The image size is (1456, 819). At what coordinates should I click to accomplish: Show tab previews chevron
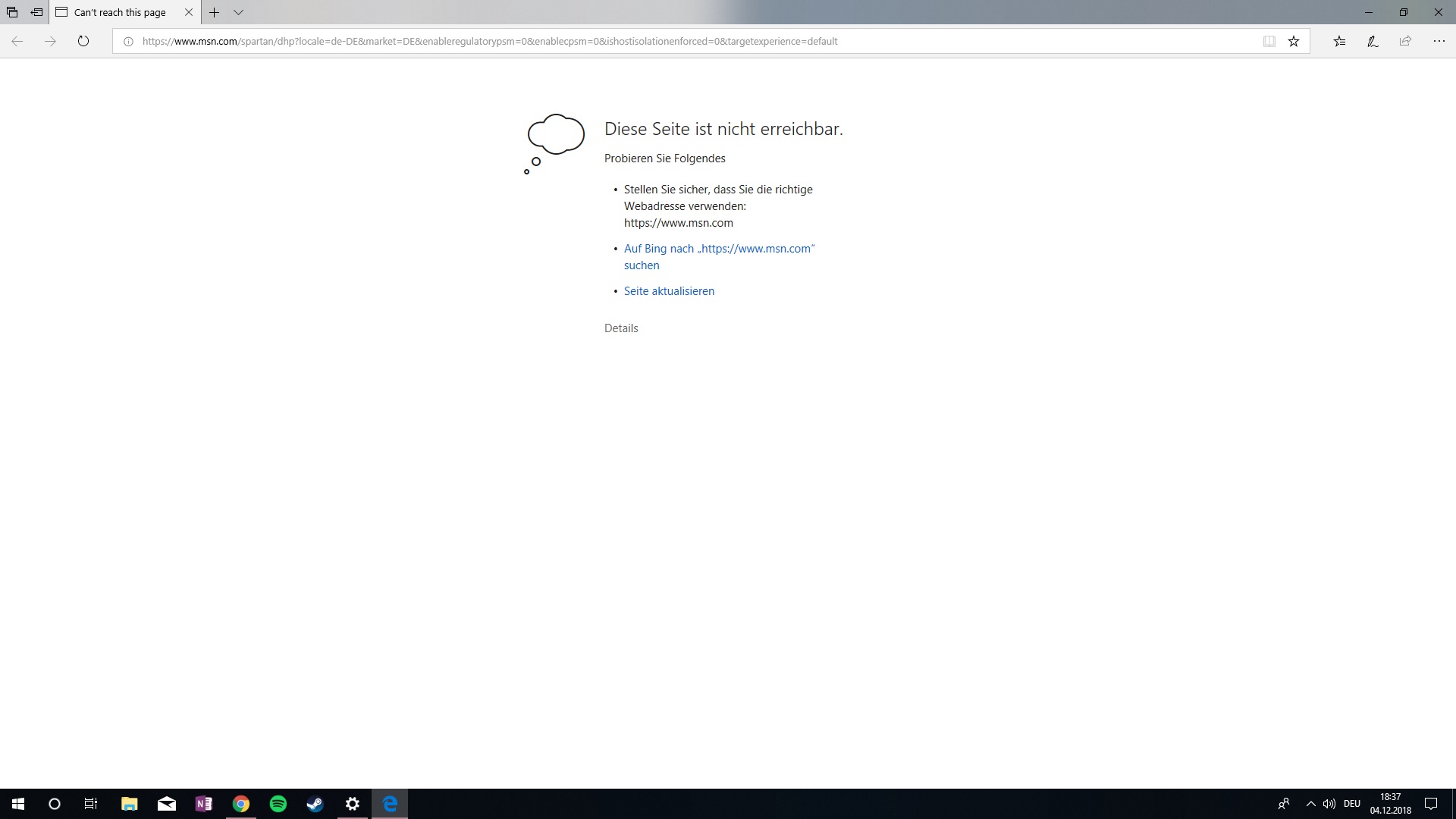(x=238, y=12)
